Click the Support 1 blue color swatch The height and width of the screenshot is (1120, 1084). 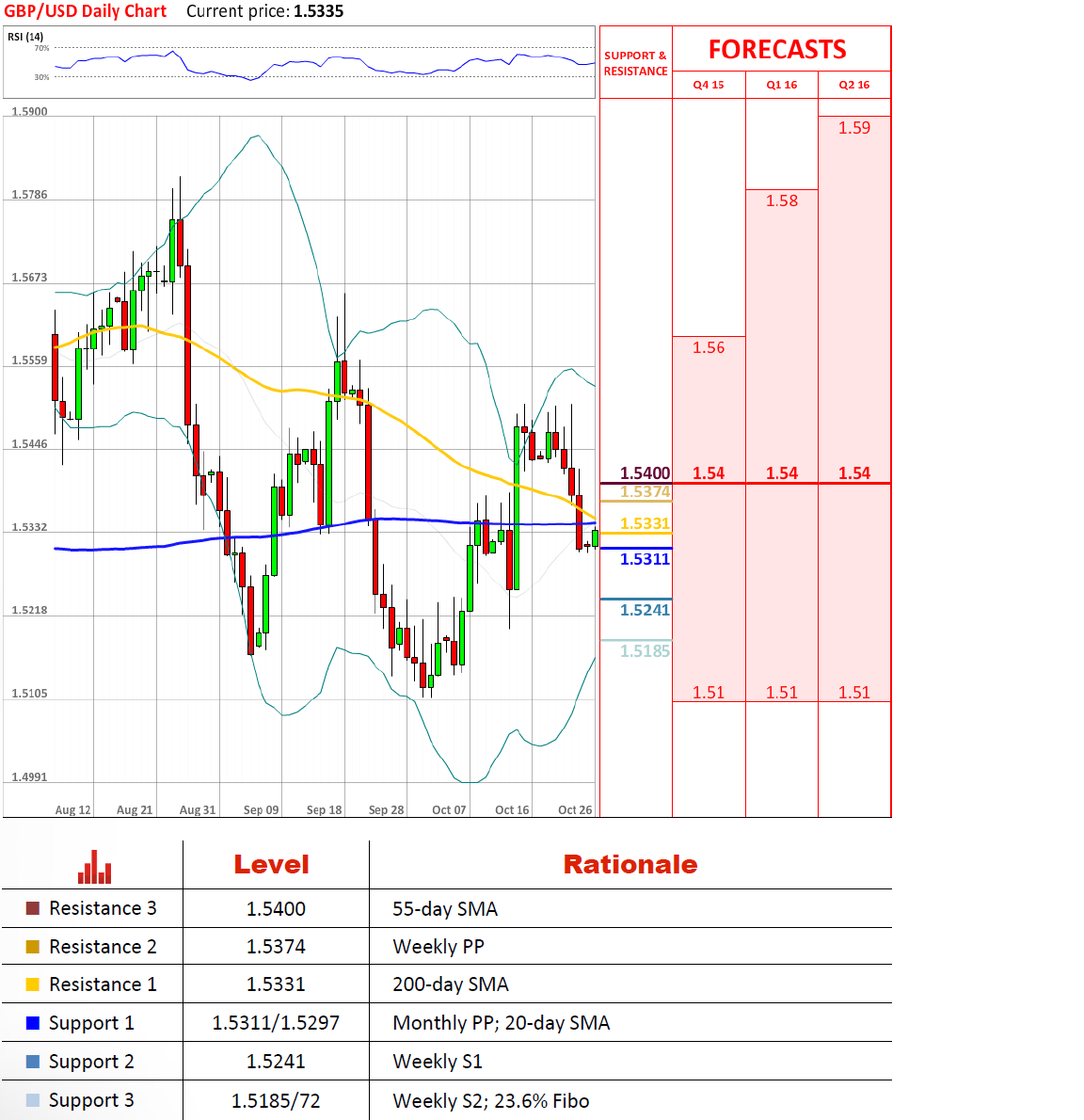pos(32,1023)
